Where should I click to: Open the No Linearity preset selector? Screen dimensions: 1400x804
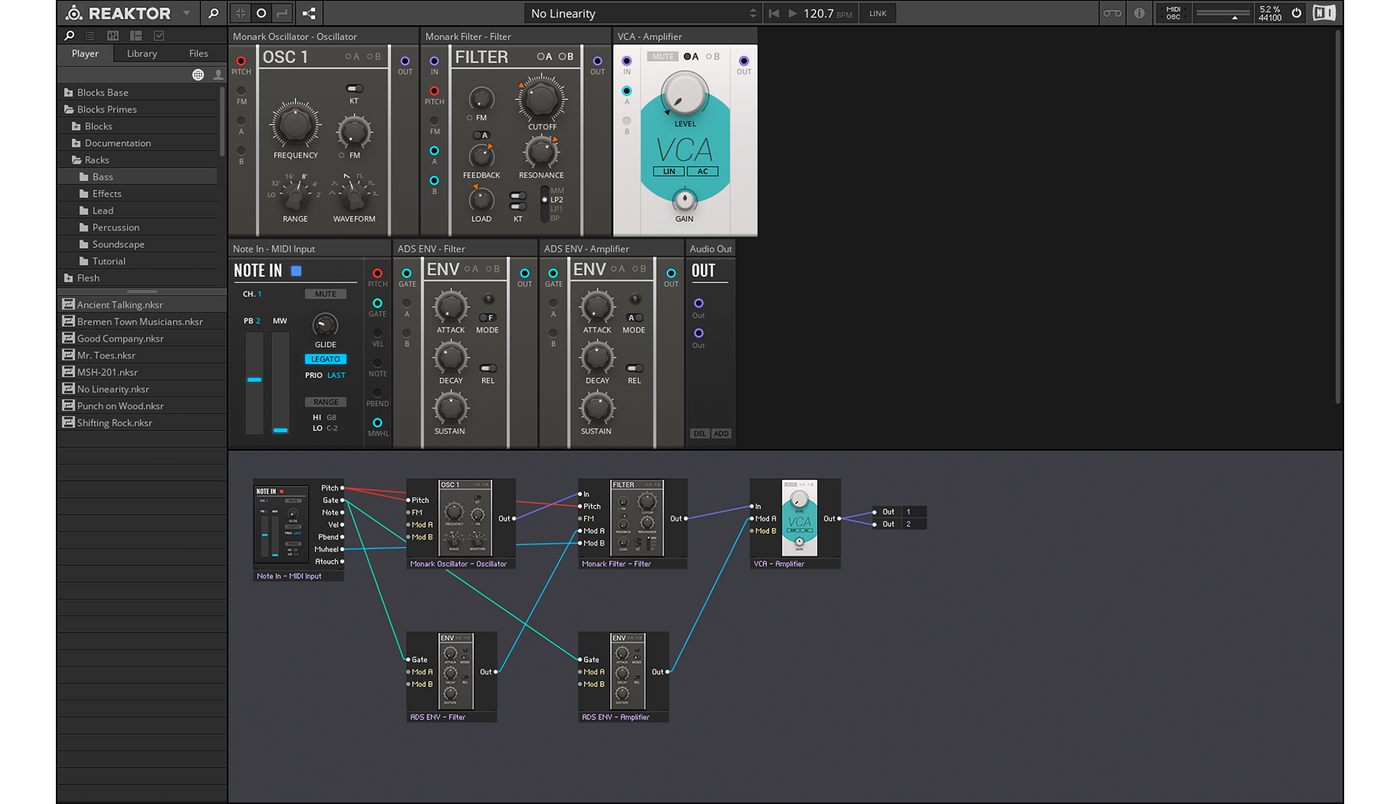click(642, 14)
